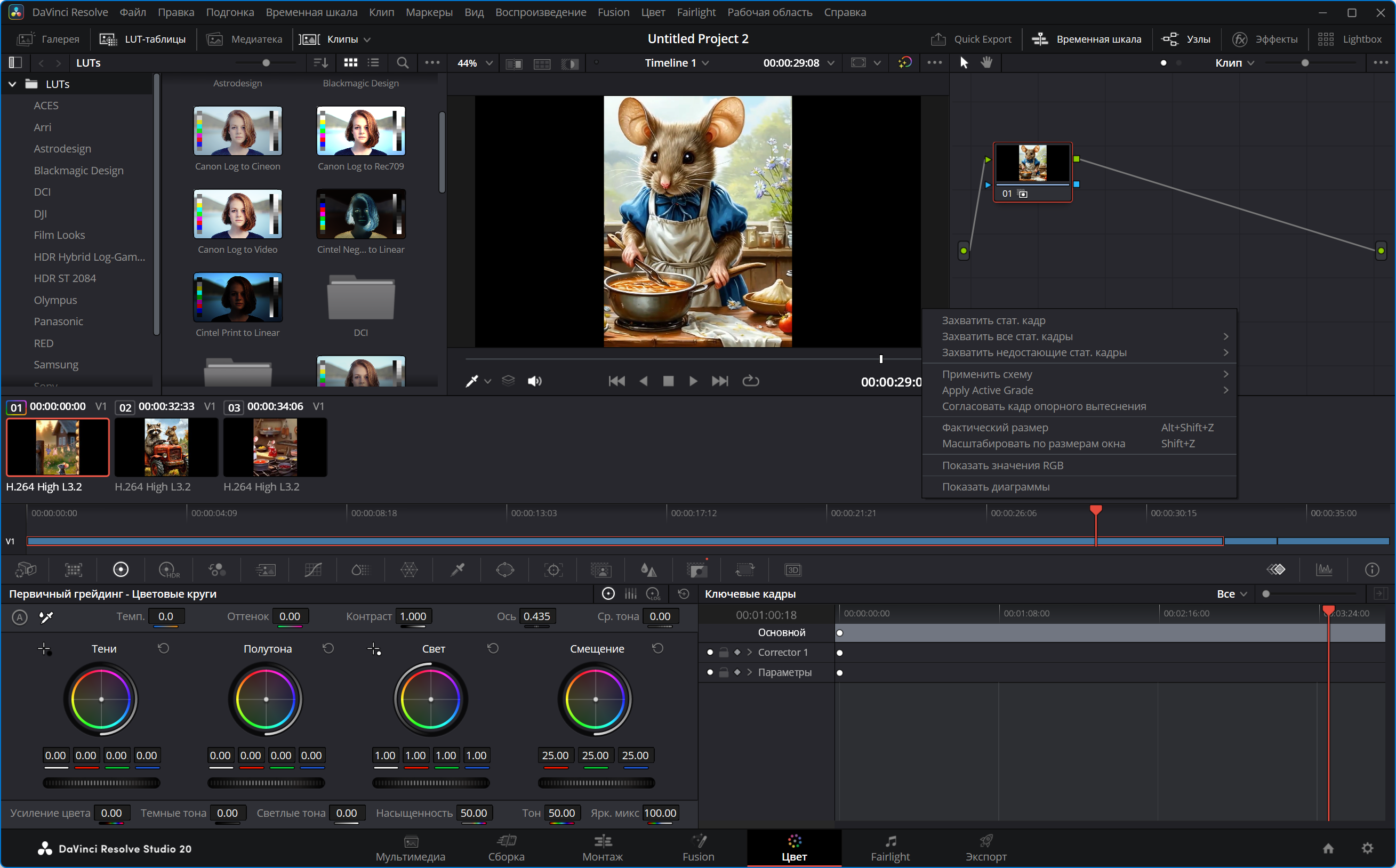Open the Fusion page tab
The width and height of the screenshot is (1396, 868).
point(698,847)
